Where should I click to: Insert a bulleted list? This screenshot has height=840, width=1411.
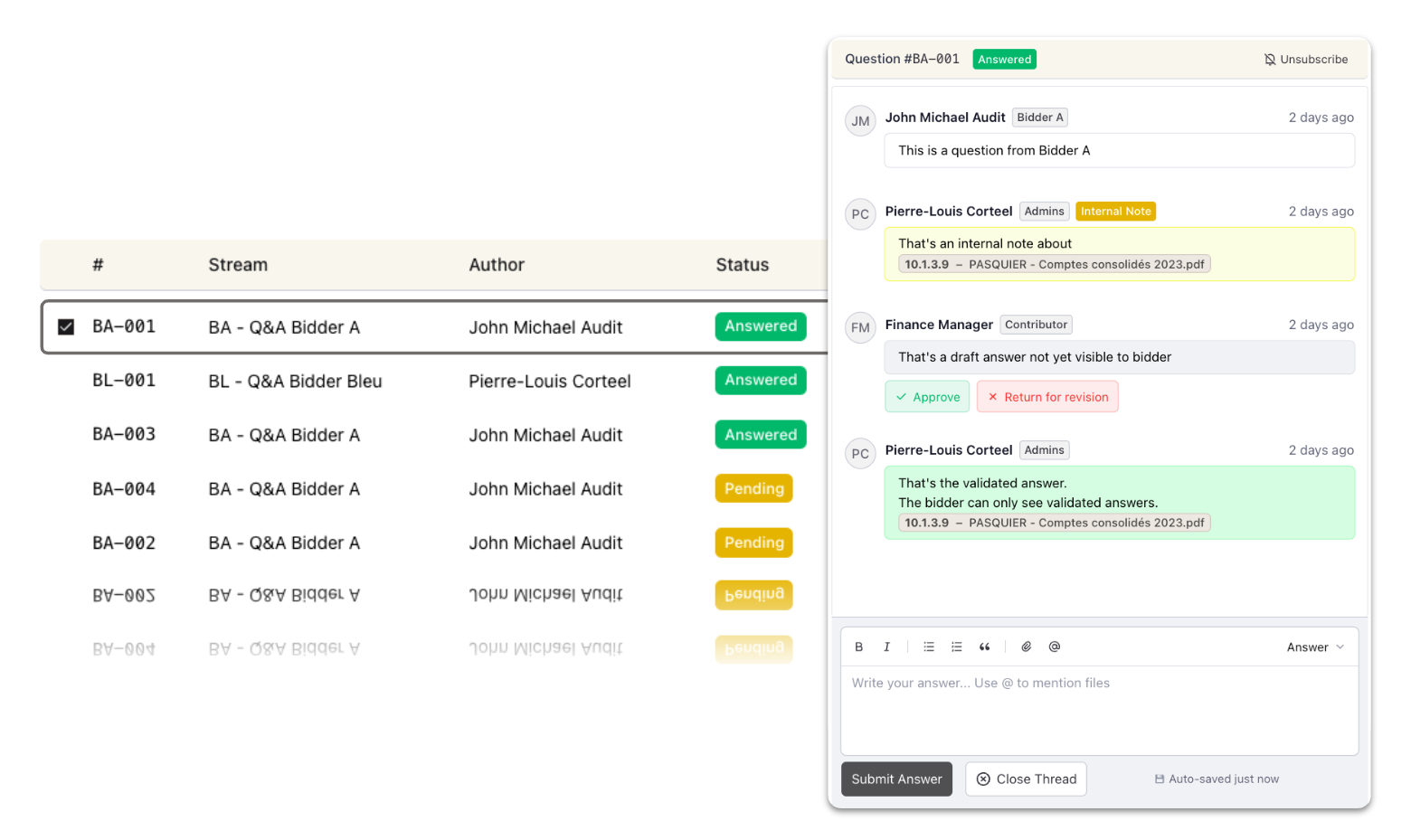(x=928, y=647)
